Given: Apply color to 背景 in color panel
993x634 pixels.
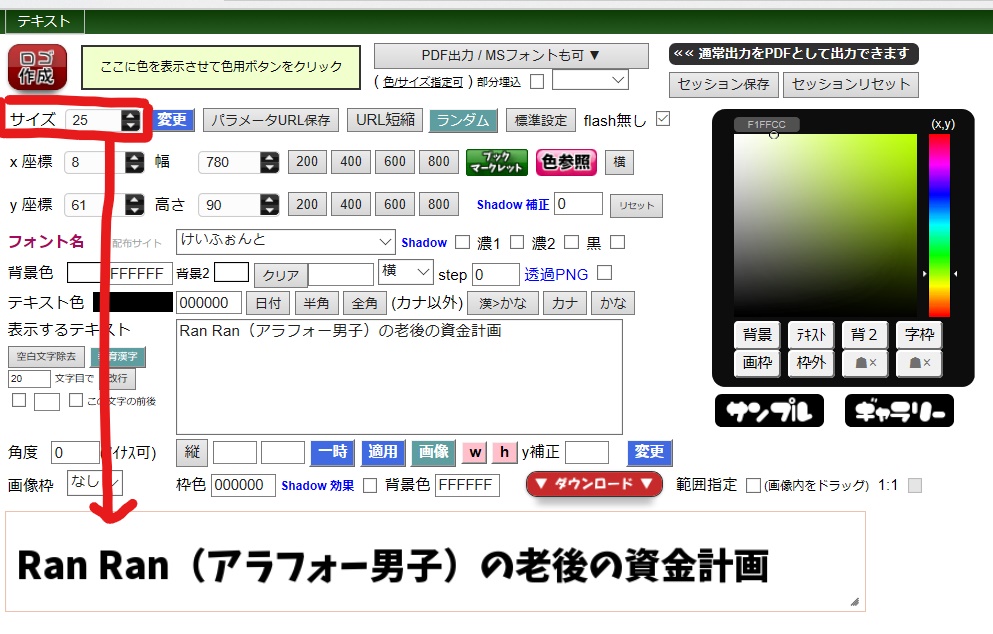Looking at the screenshot, I should pyautogui.click(x=757, y=334).
